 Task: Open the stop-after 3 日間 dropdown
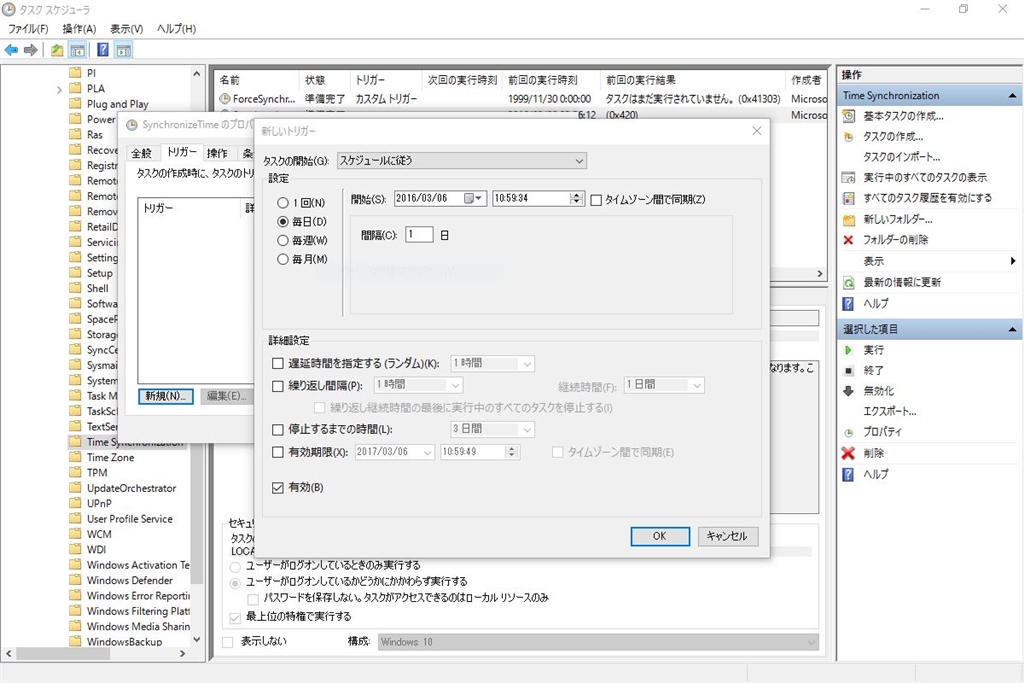pos(492,429)
